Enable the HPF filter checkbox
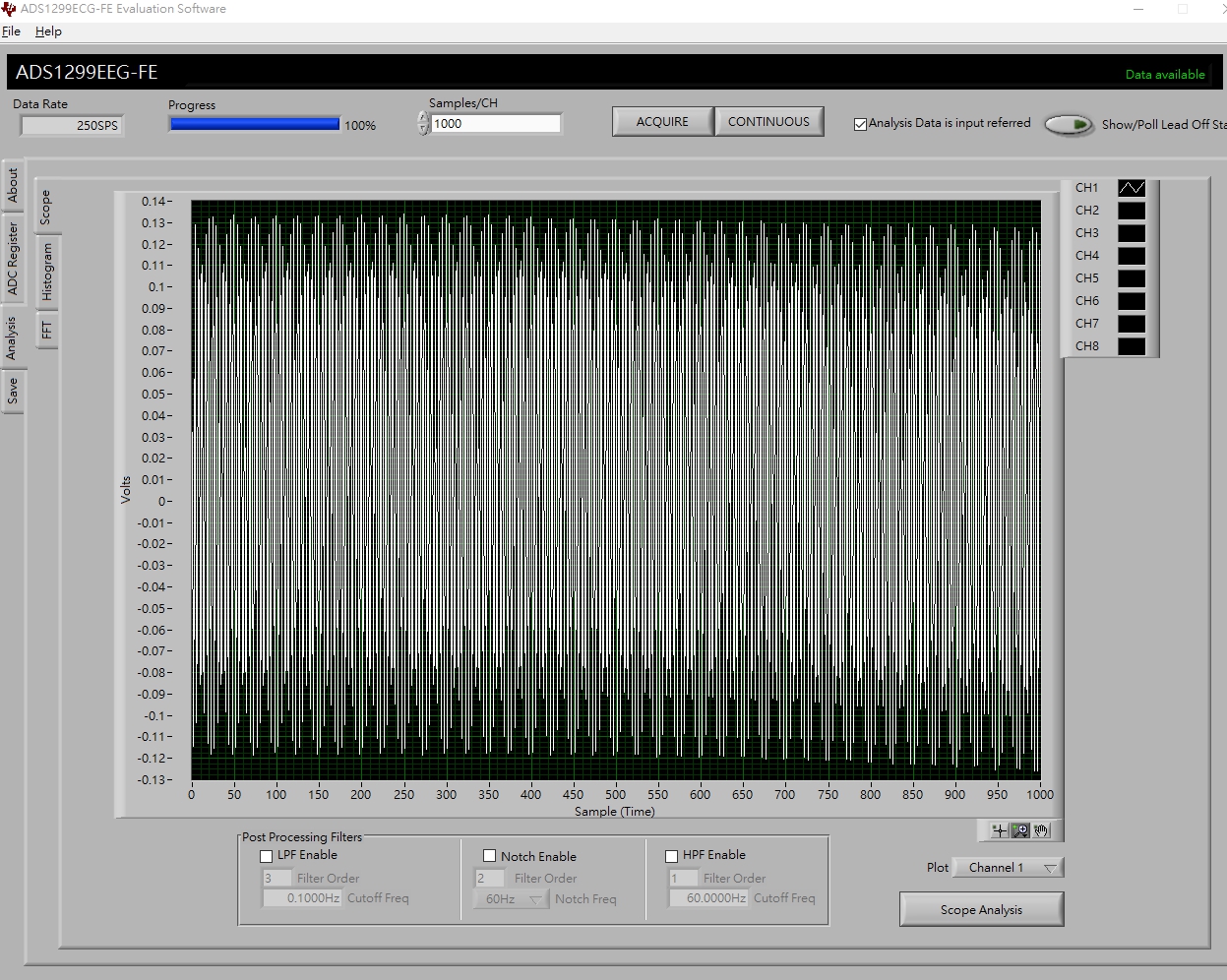 click(x=671, y=856)
